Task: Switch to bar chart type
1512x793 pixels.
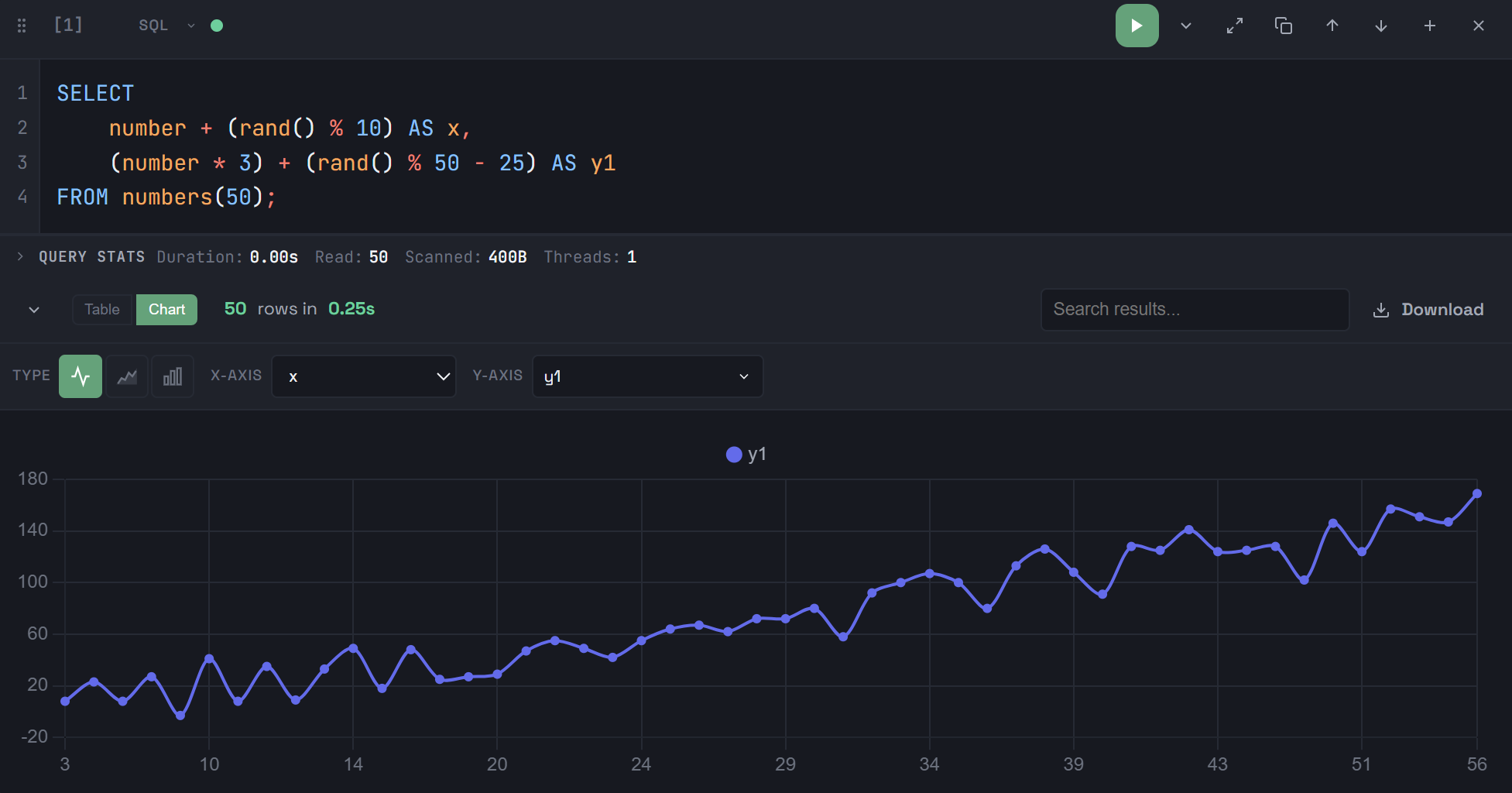Action: (173, 376)
